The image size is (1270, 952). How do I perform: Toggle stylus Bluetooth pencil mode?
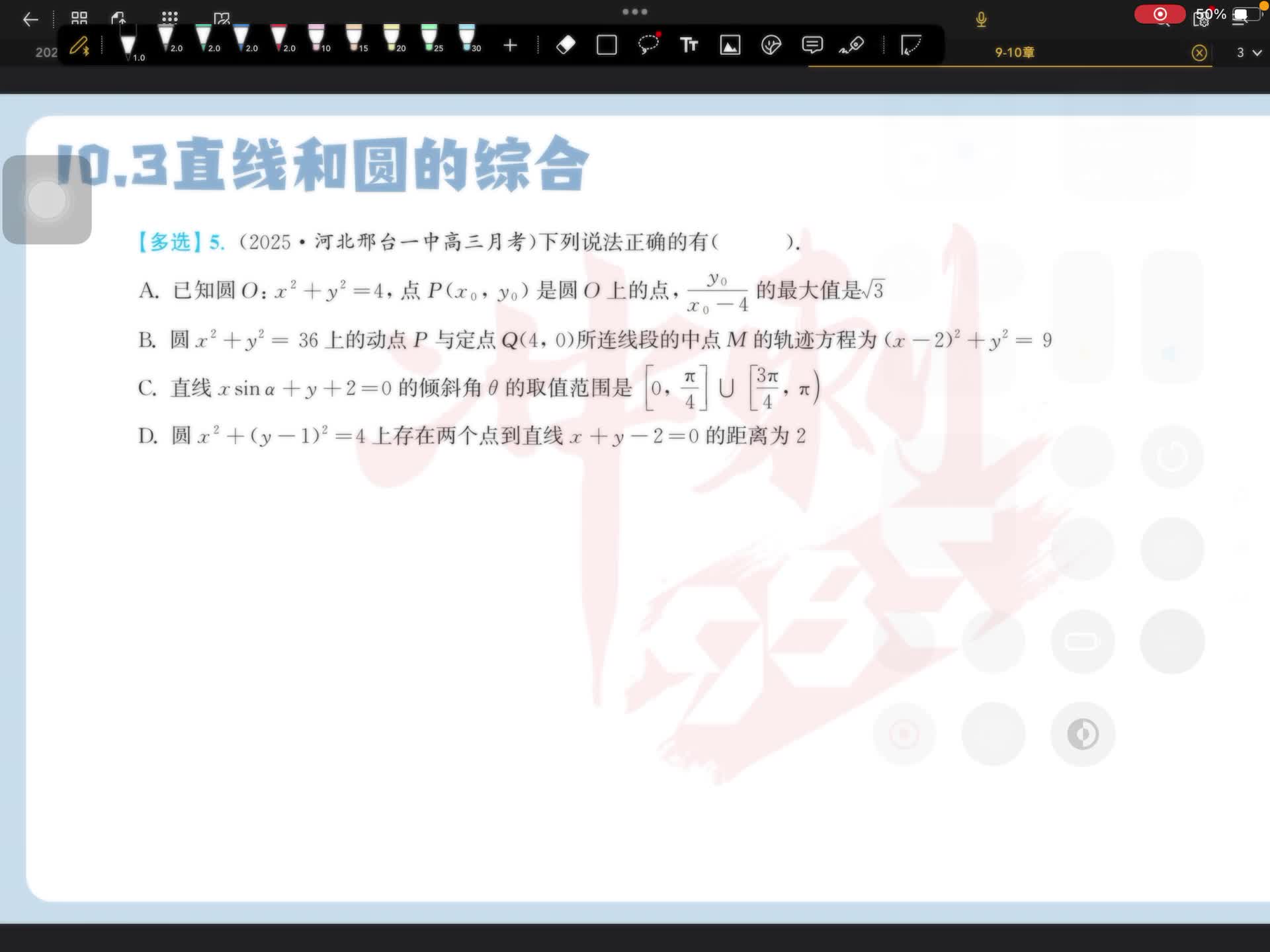(x=79, y=46)
